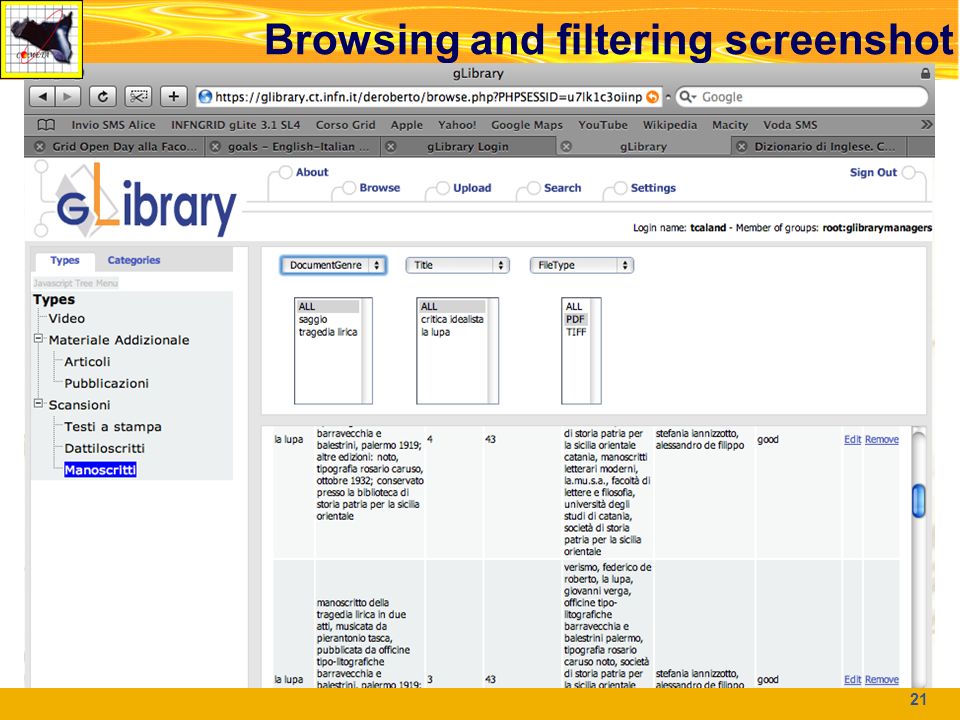Open the Invio SMS Alice bookmark

point(113,125)
